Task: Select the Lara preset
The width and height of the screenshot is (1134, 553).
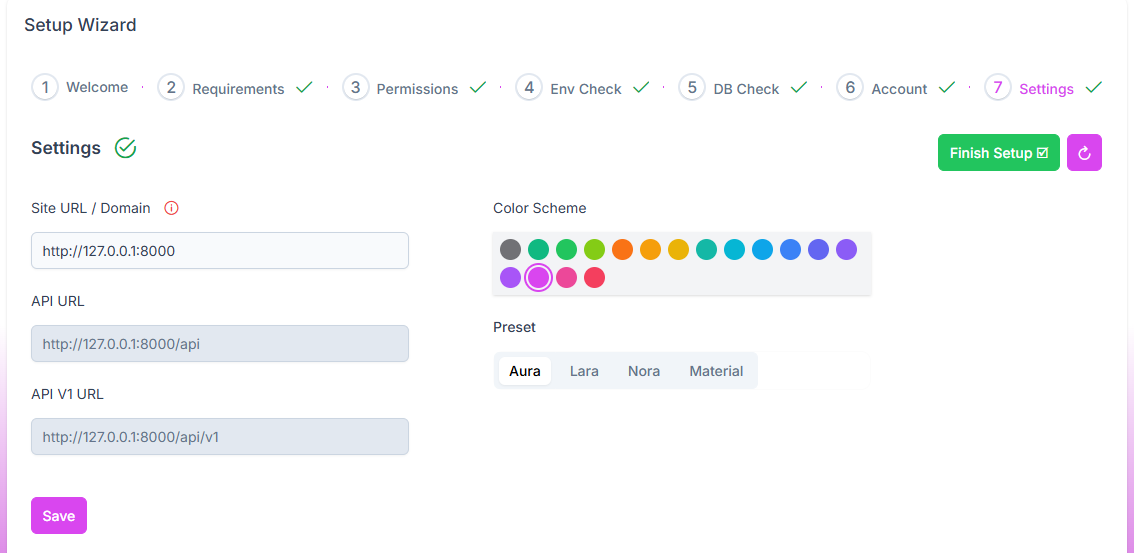Action: tap(584, 371)
